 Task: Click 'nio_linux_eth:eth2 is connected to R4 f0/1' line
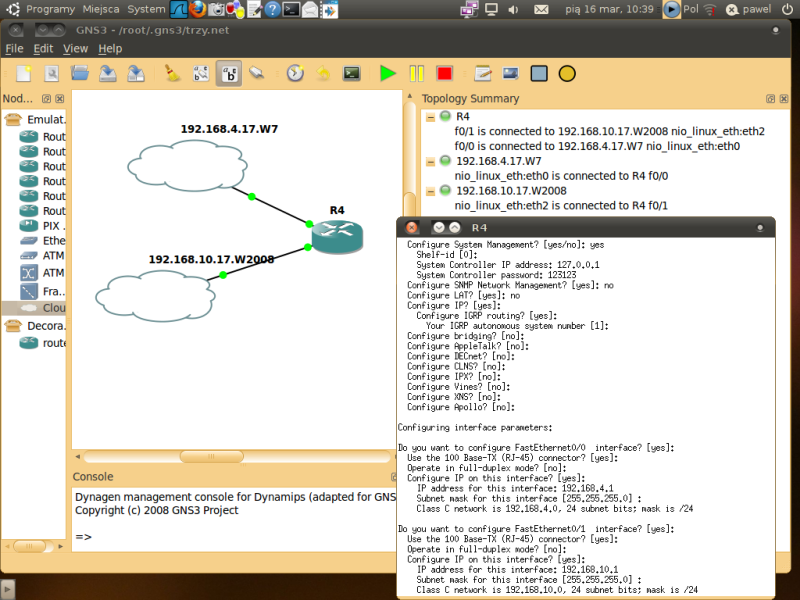click(x=561, y=206)
